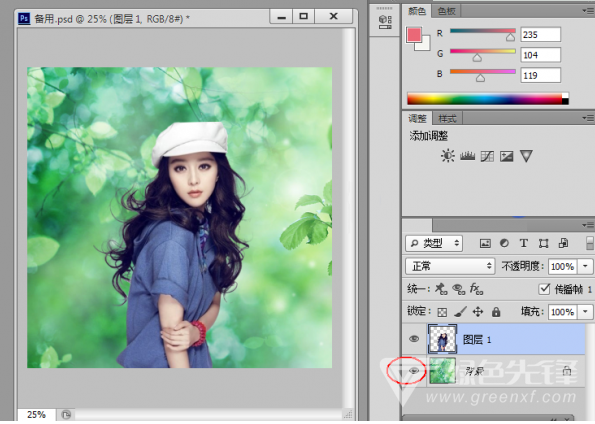Add an Exposure adjustment
595x424 pixels.
(507, 156)
